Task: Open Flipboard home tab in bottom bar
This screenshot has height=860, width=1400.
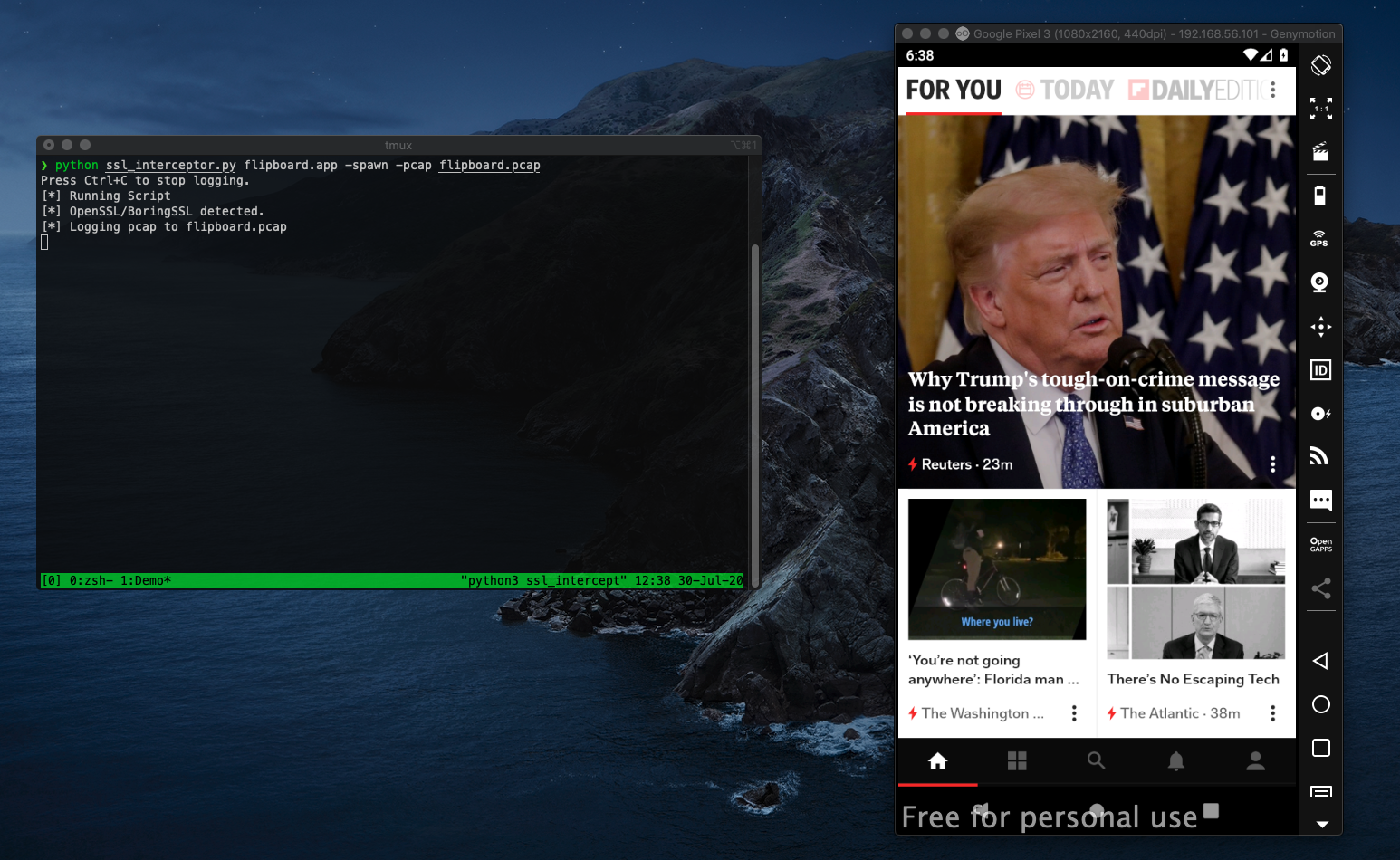Action: pyautogui.click(x=937, y=761)
